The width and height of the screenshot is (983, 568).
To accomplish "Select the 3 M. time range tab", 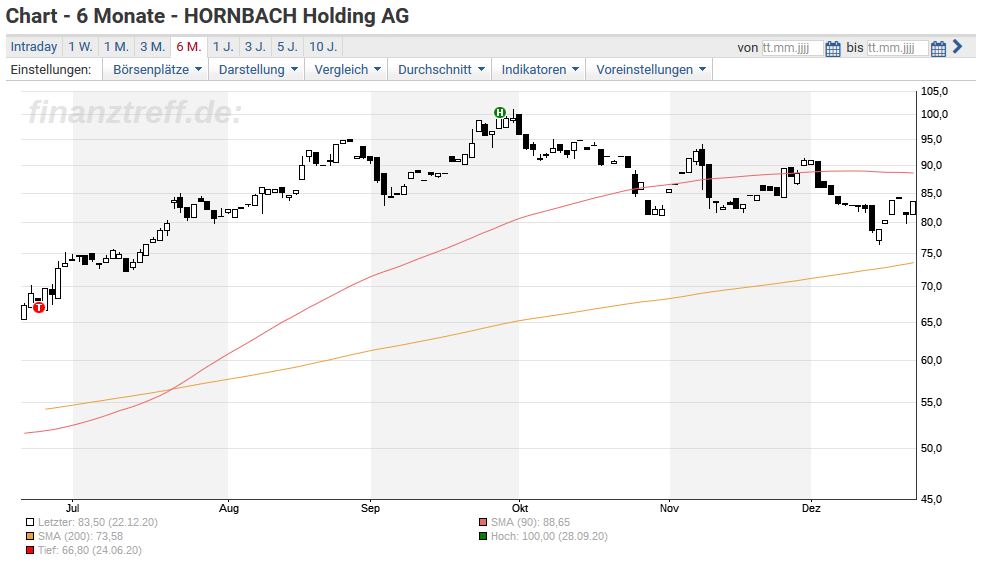I will tap(152, 47).
